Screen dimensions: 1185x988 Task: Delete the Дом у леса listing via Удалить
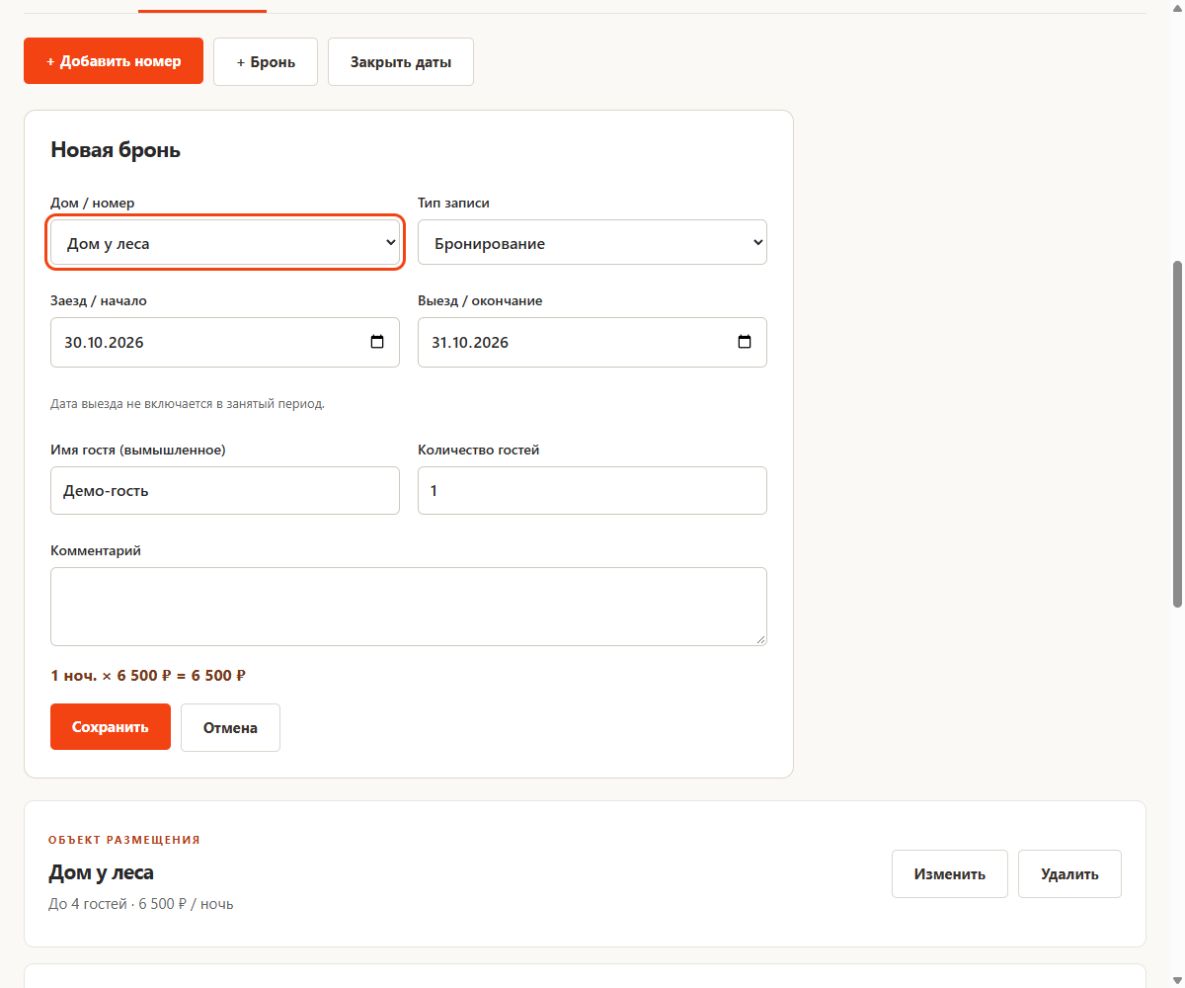click(x=1069, y=874)
